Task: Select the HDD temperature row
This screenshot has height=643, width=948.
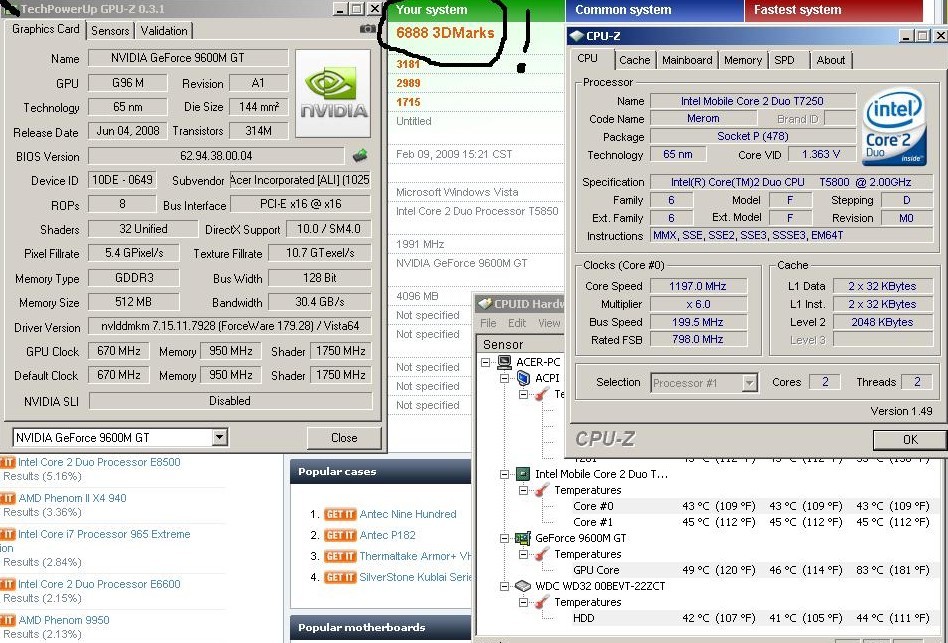Action: tap(751, 618)
